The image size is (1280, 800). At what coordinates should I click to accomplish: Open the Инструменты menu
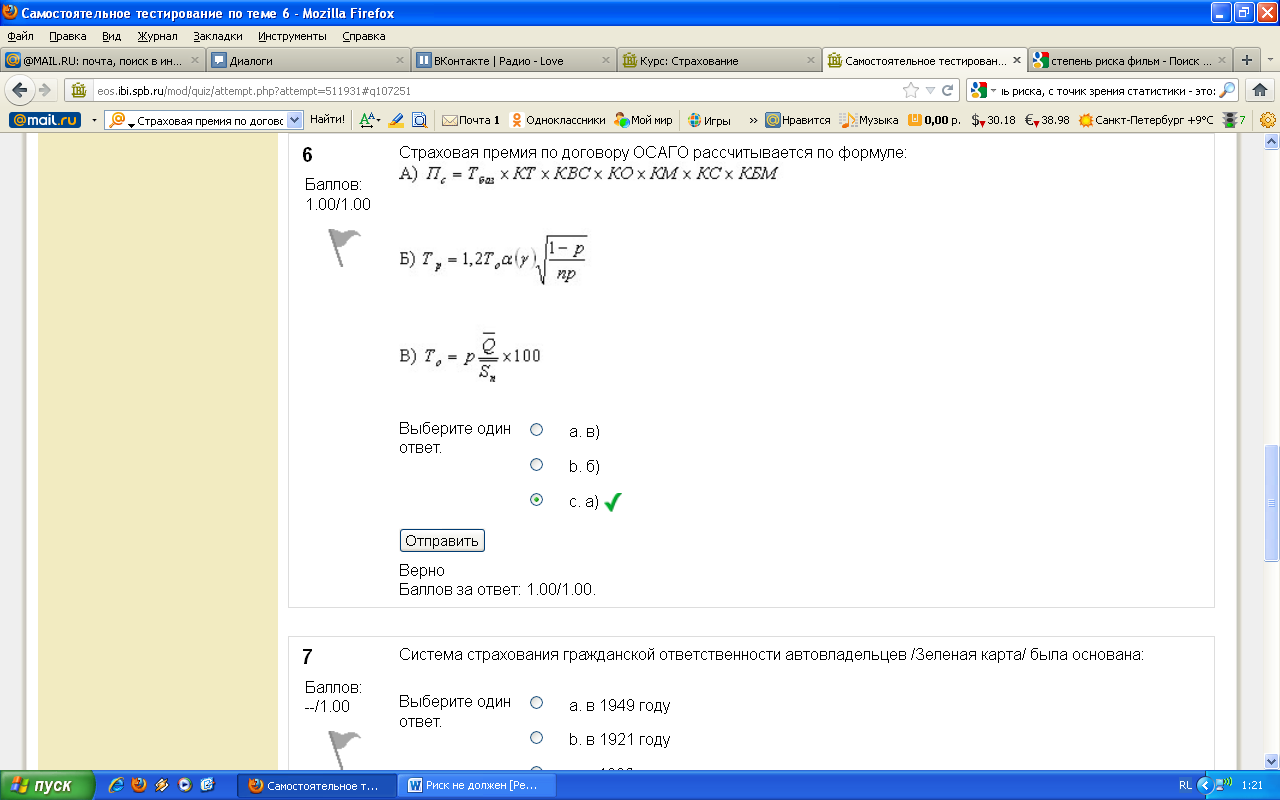[292, 36]
